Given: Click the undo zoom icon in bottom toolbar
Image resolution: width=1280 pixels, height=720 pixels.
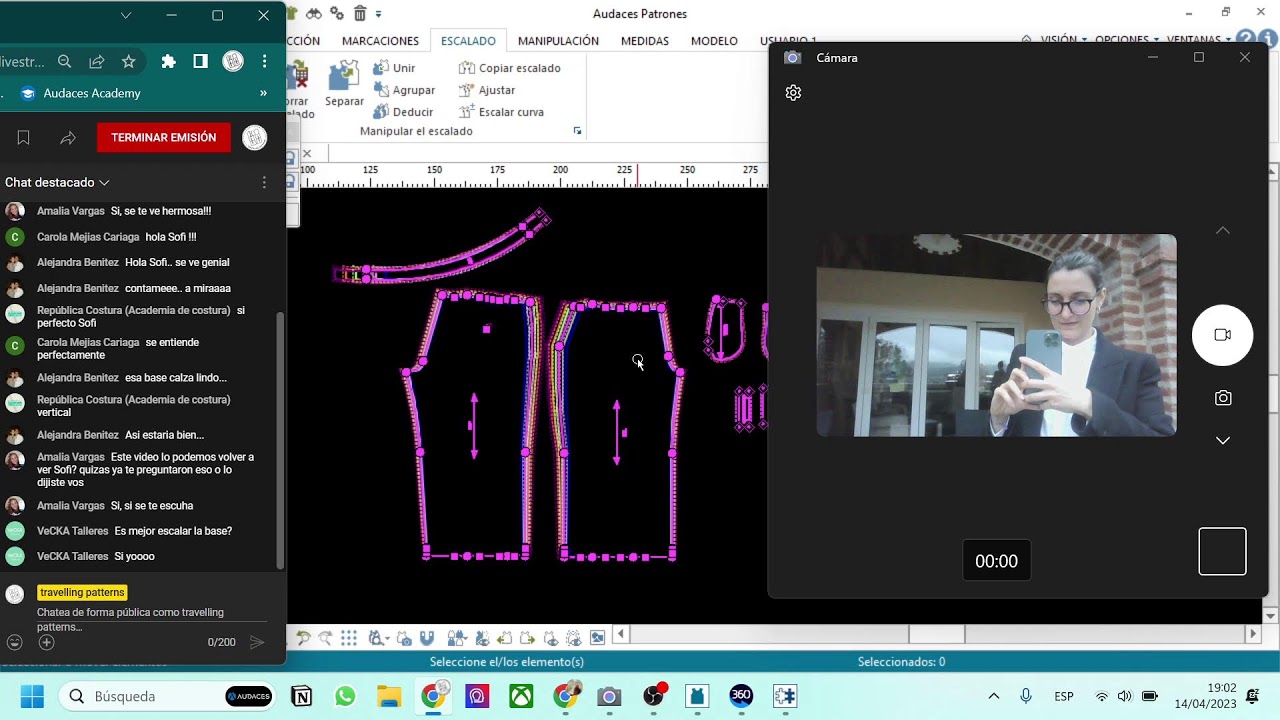Looking at the screenshot, I should pos(303,638).
